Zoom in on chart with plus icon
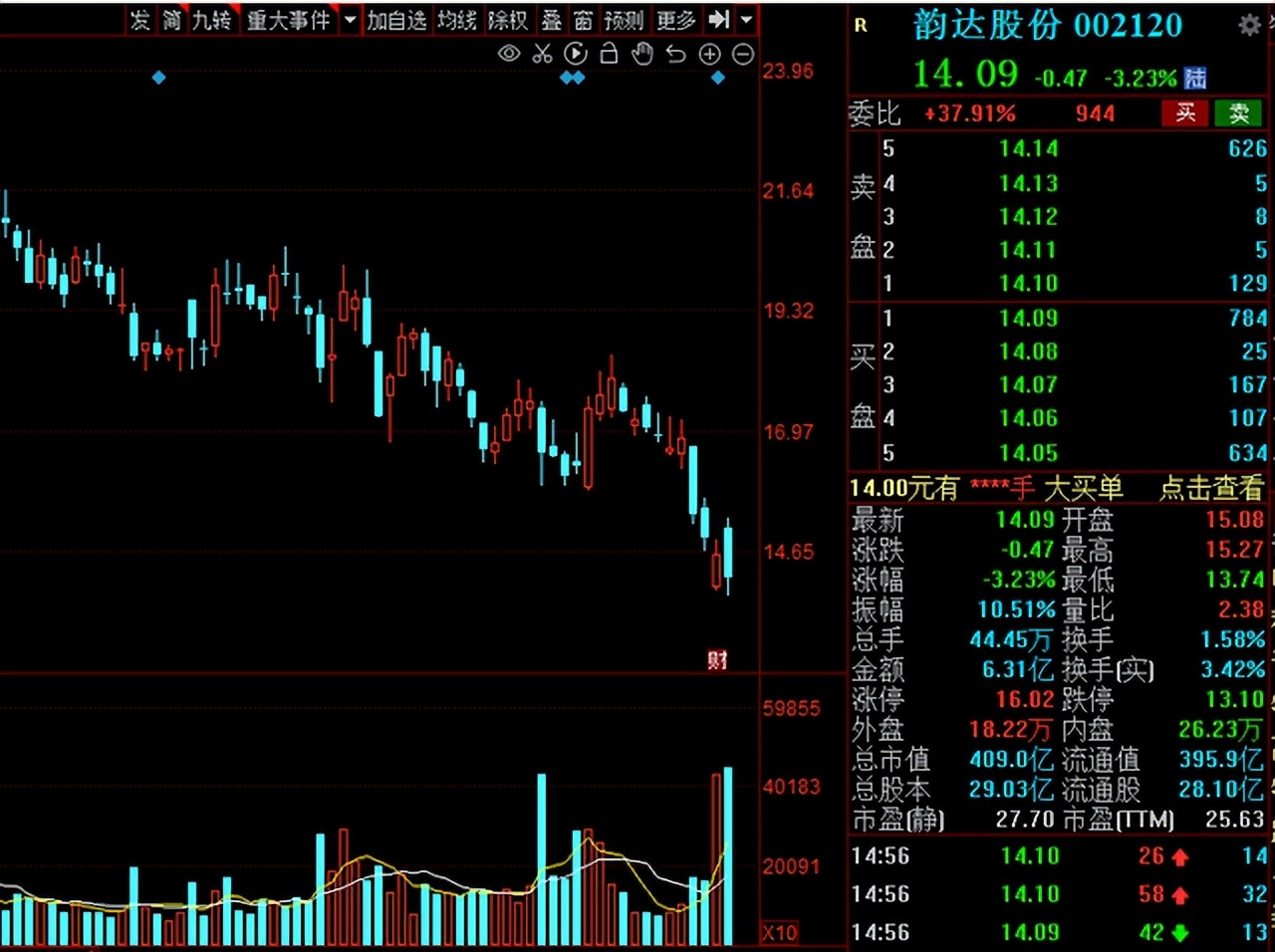 (709, 54)
